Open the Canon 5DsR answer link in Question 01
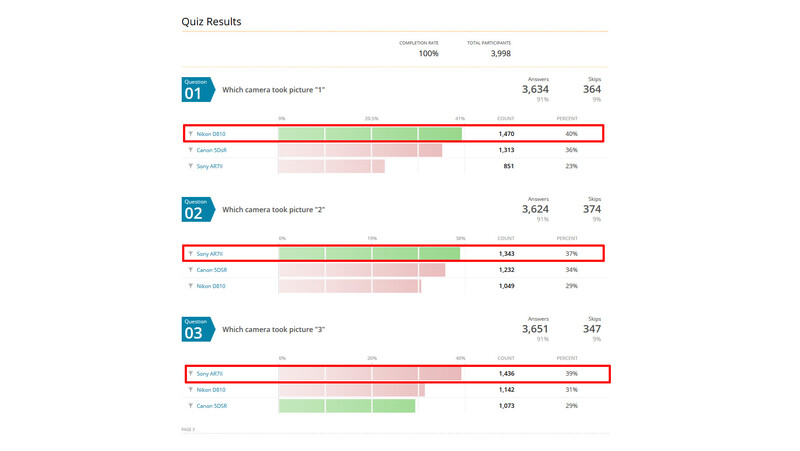 coord(211,150)
